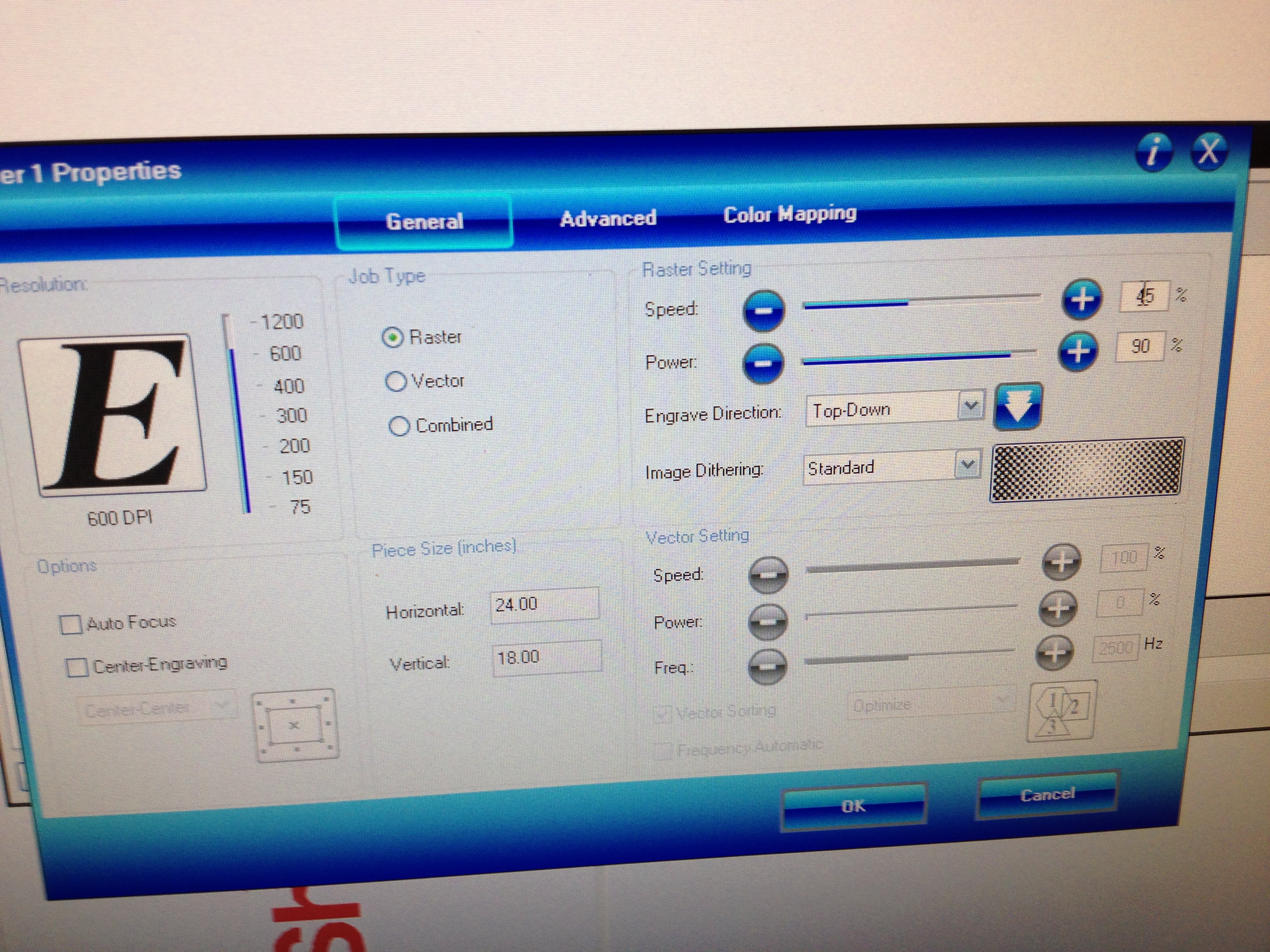Enable the Center-Engraving checkbox
This screenshot has height=952, width=1270.
point(77,667)
